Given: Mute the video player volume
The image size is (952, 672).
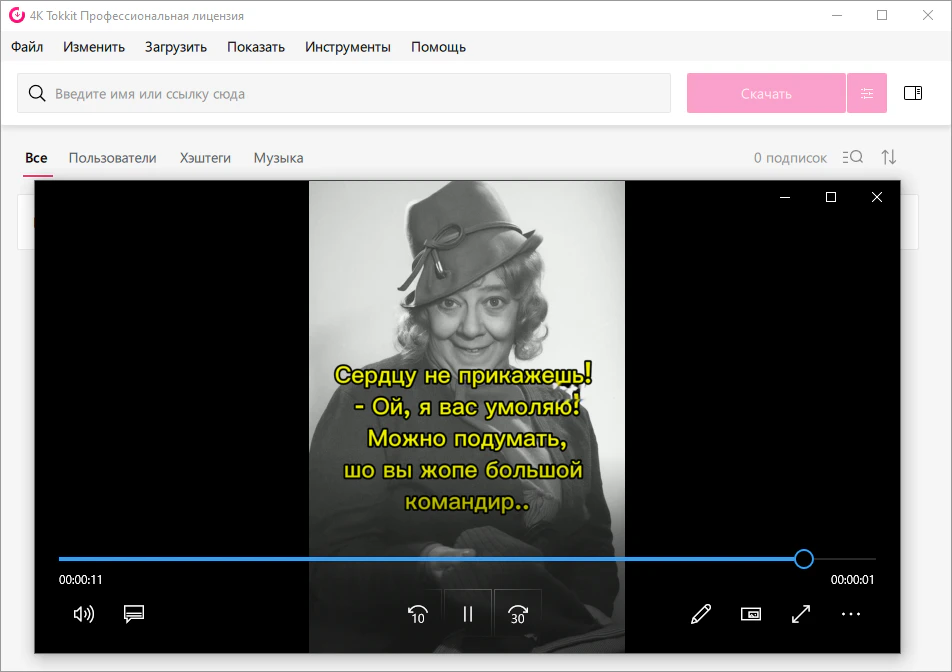Looking at the screenshot, I should click(x=84, y=614).
